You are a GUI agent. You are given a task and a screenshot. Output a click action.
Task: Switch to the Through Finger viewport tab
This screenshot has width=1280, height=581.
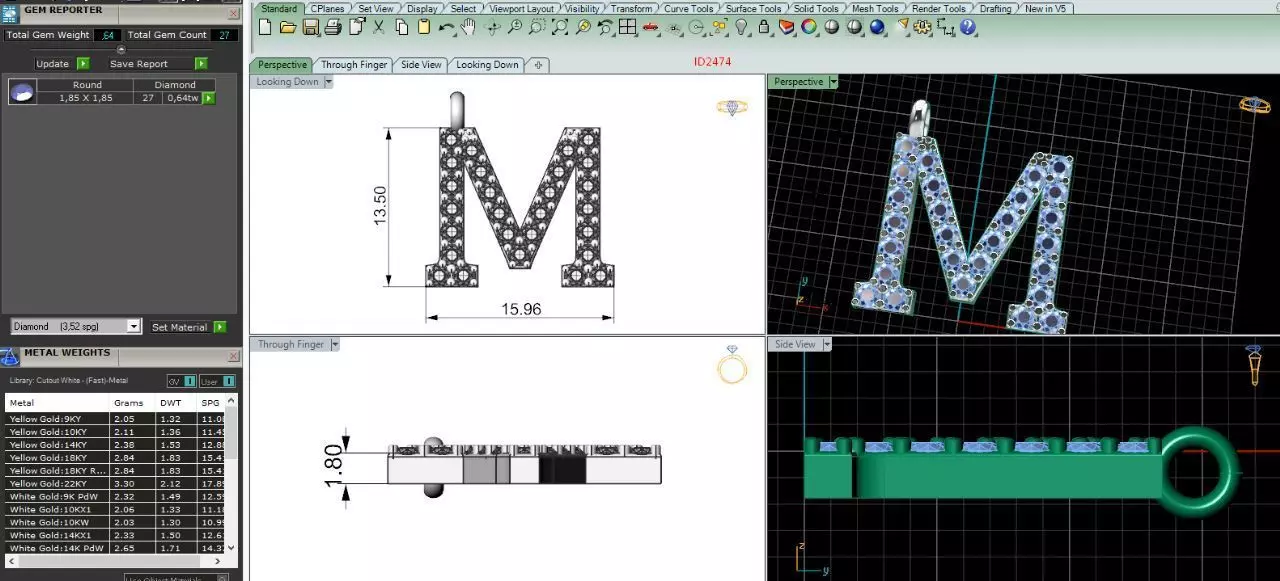[353, 65]
